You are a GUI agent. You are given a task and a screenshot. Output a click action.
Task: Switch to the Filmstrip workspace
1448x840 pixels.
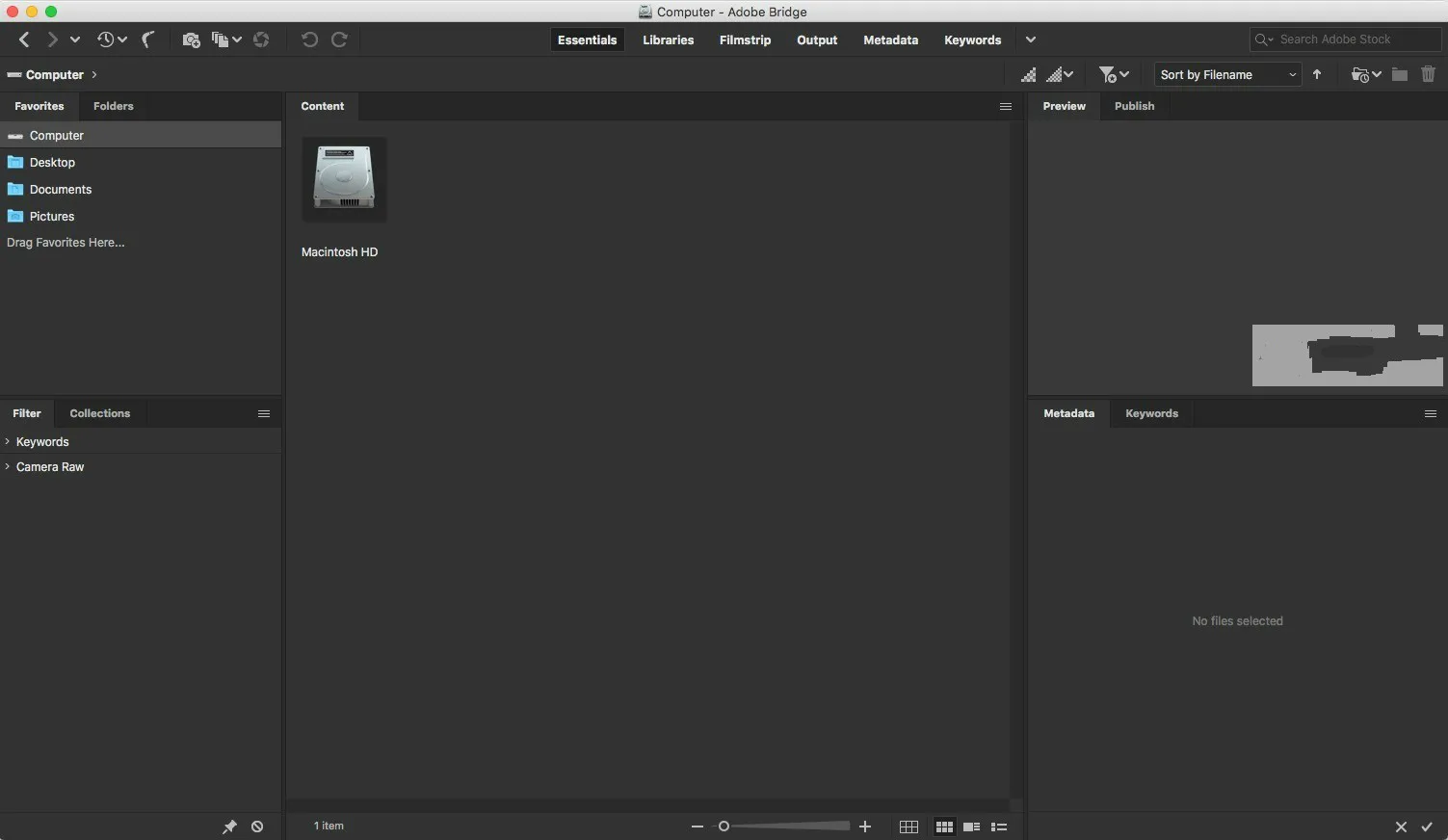[x=744, y=39]
